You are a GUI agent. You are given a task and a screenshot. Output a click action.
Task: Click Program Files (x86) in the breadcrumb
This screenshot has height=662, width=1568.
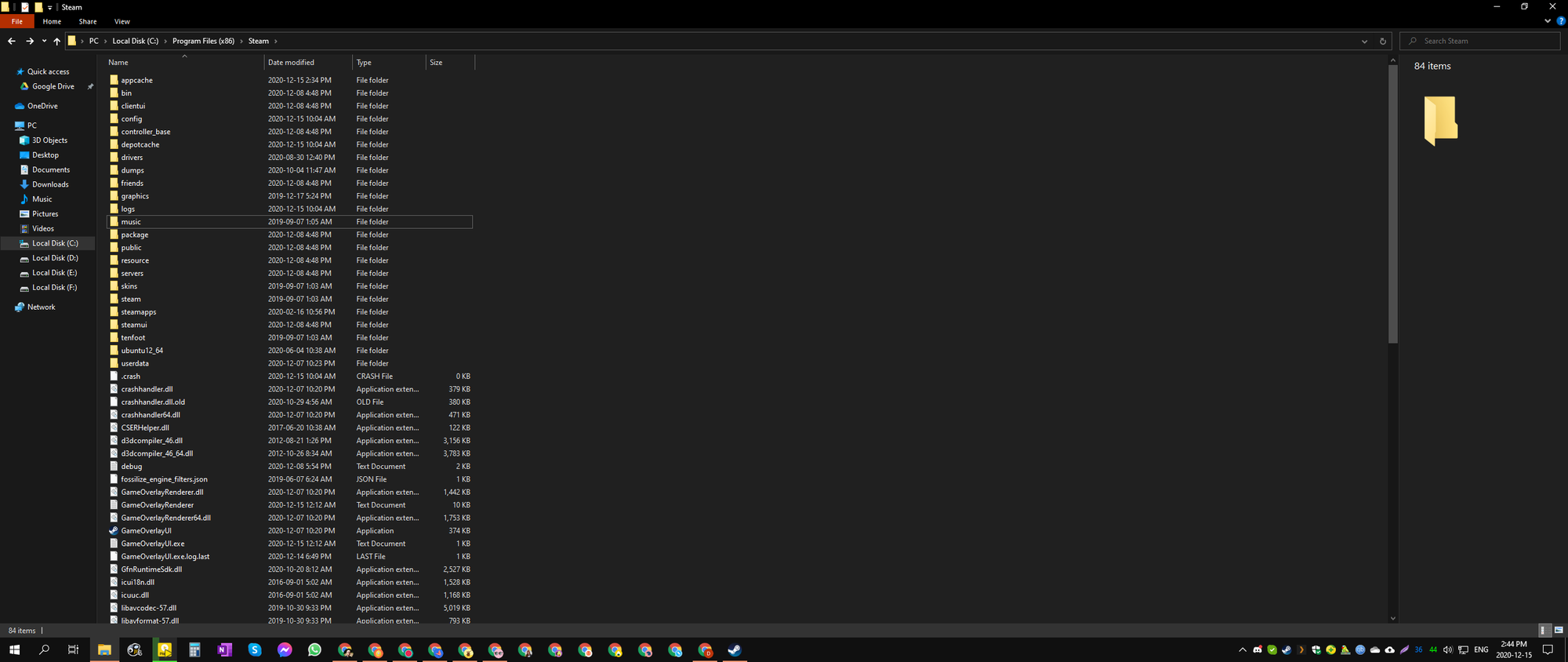[203, 41]
